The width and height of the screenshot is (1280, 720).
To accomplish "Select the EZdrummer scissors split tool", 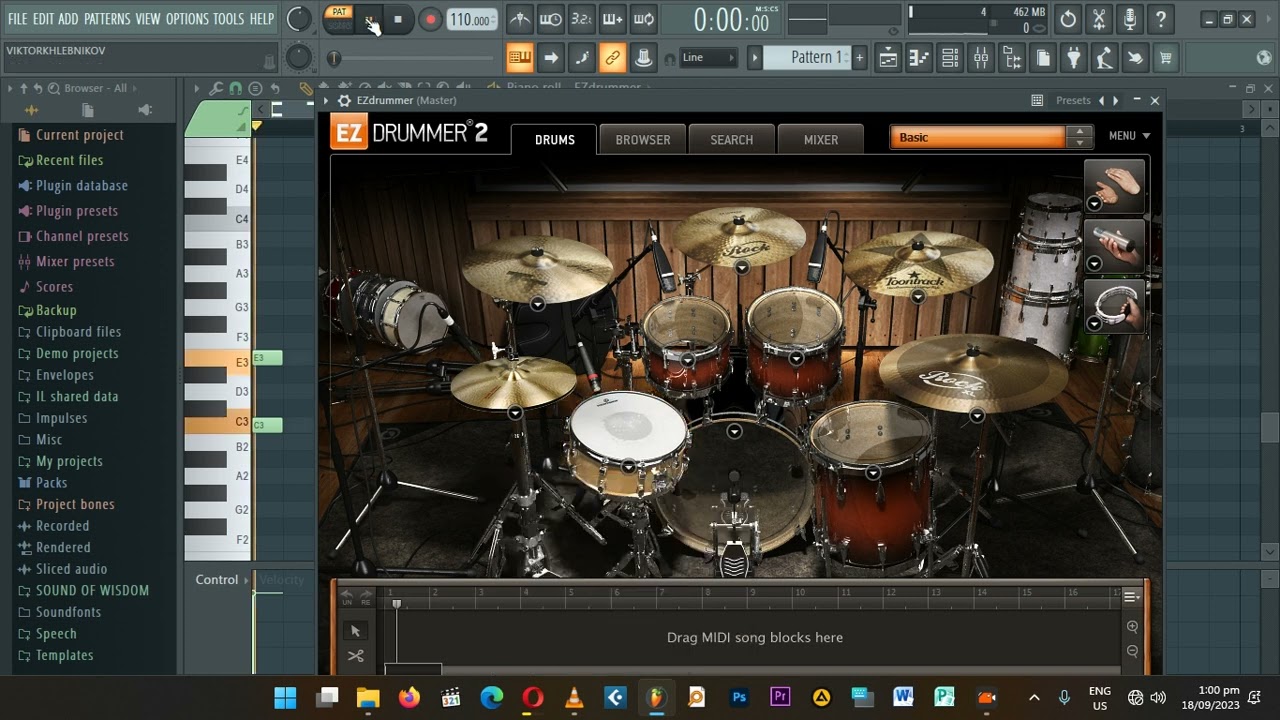I will click(x=355, y=656).
